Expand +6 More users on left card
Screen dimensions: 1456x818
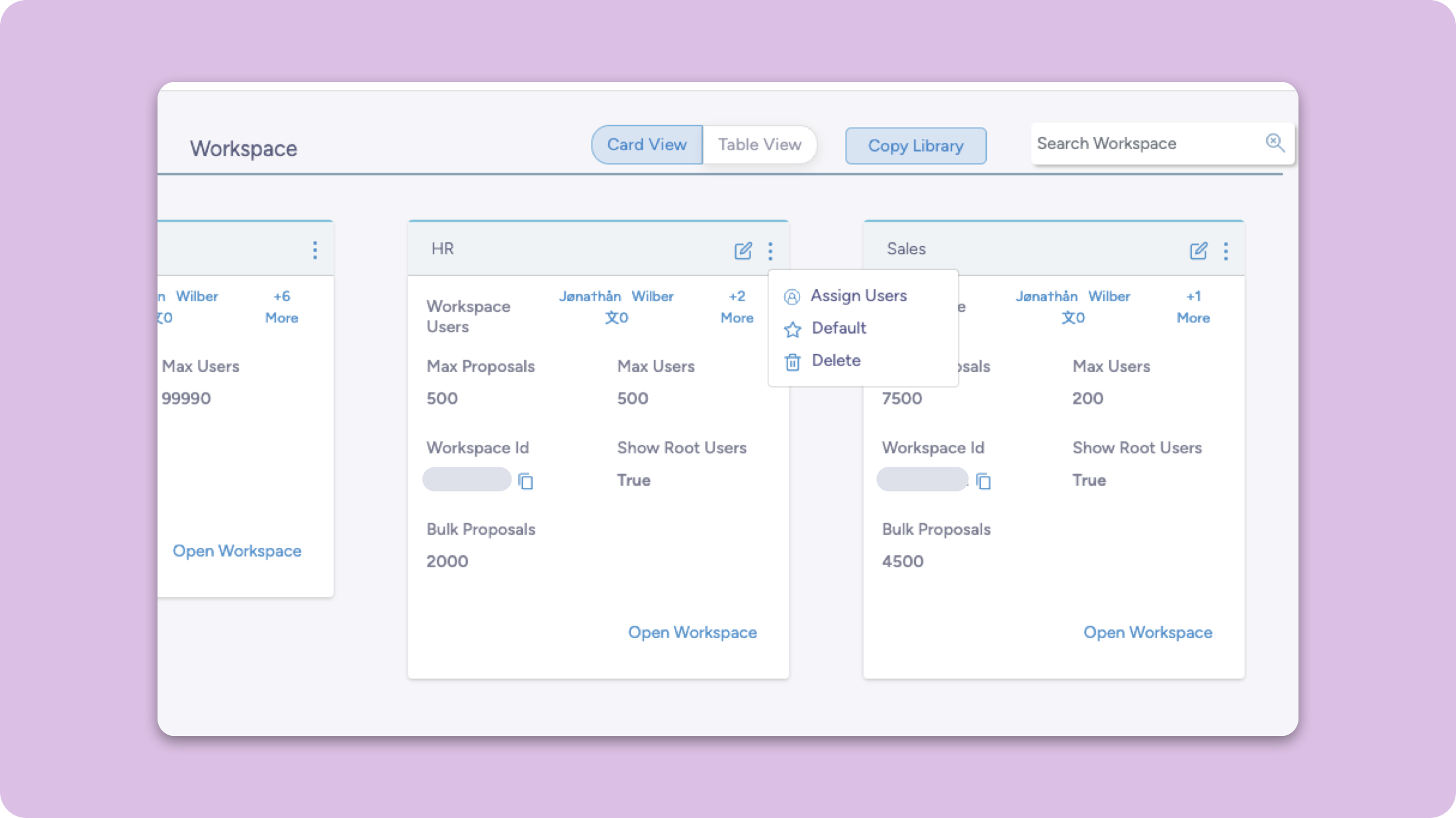[x=281, y=307]
